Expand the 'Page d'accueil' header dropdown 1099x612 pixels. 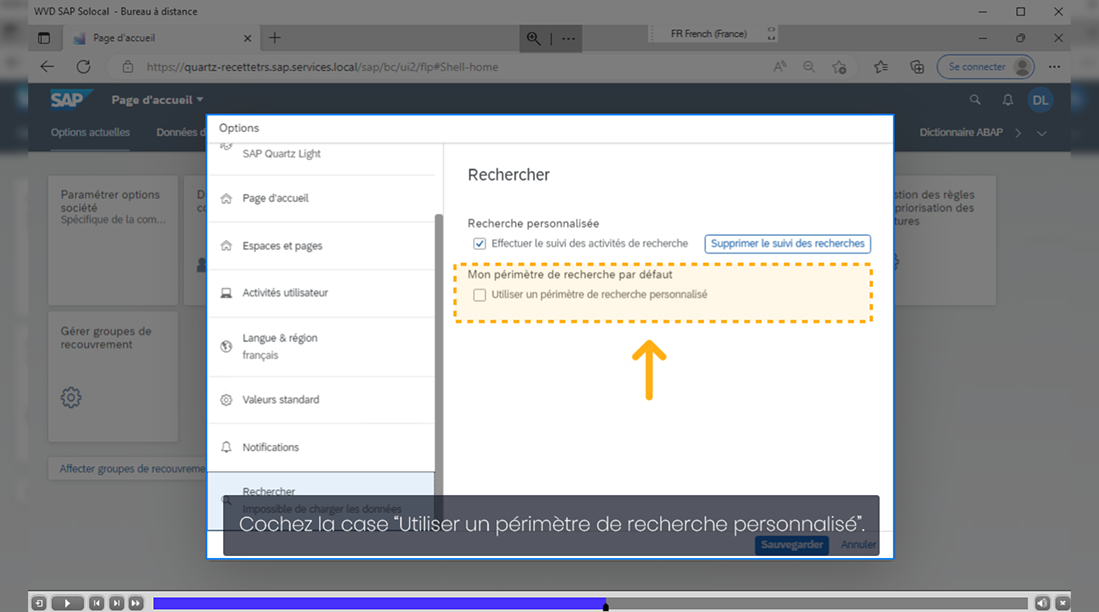pyautogui.click(x=200, y=100)
